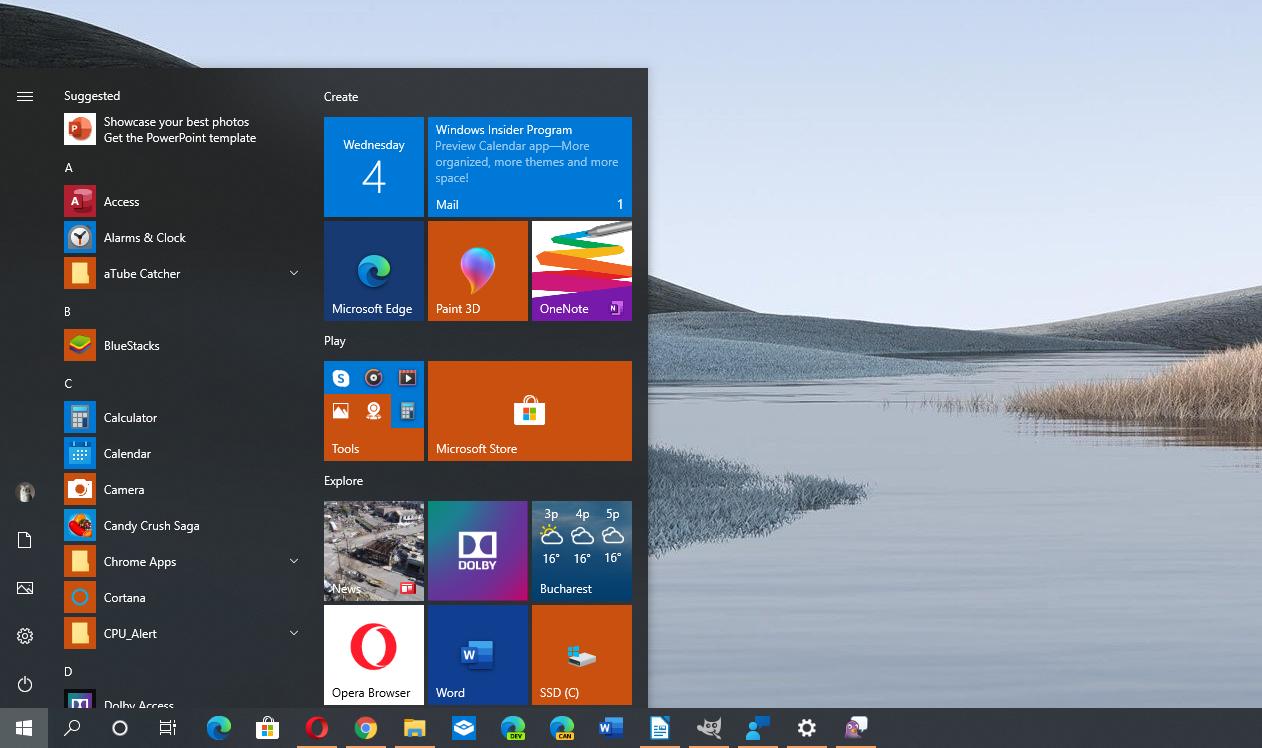The width and height of the screenshot is (1262, 748).
Task: Open the SSD (C) drive tile
Action: point(582,655)
